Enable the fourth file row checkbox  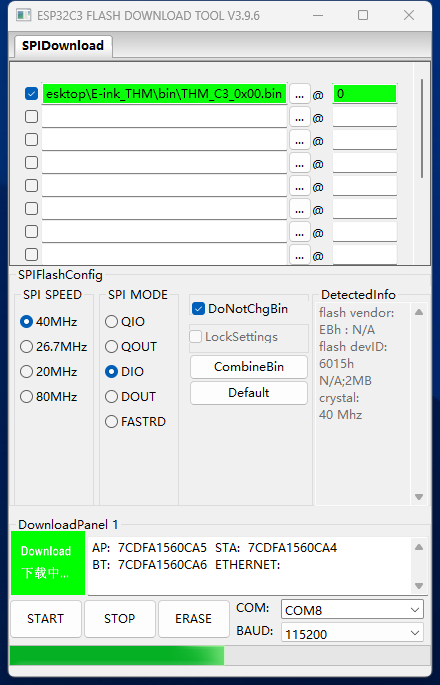[x=31, y=163]
